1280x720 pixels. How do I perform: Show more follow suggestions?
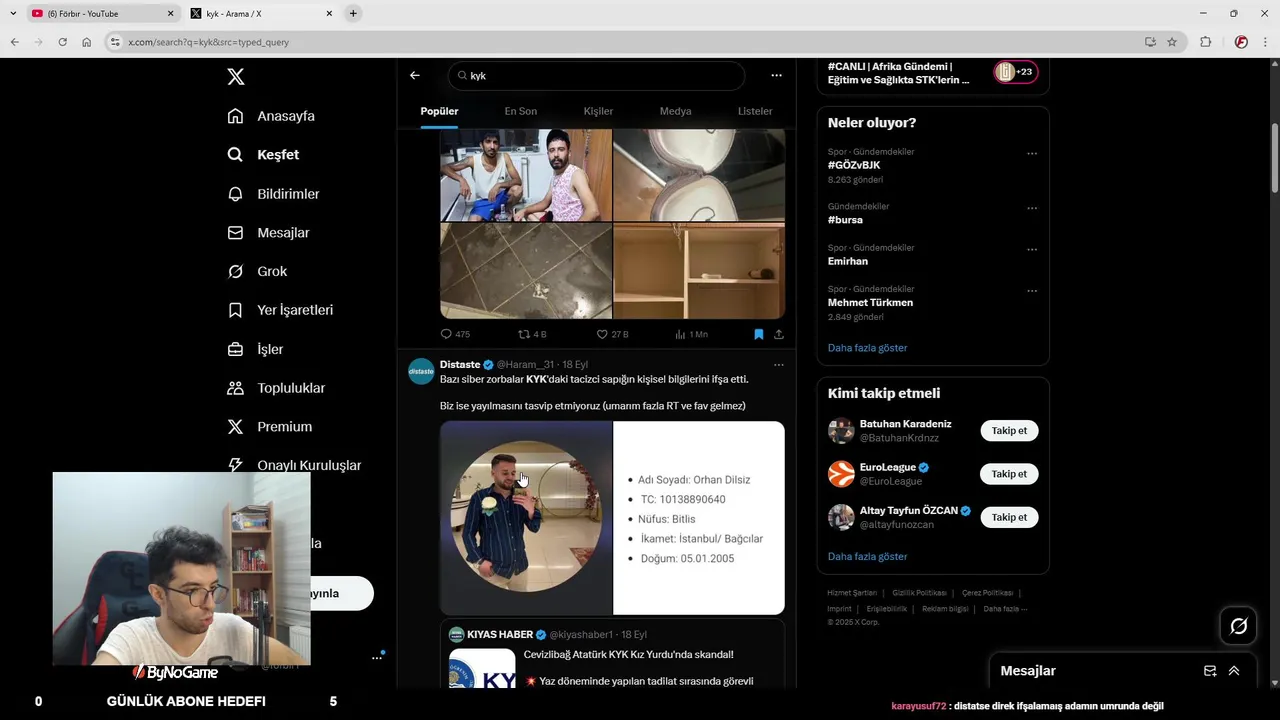point(867,556)
